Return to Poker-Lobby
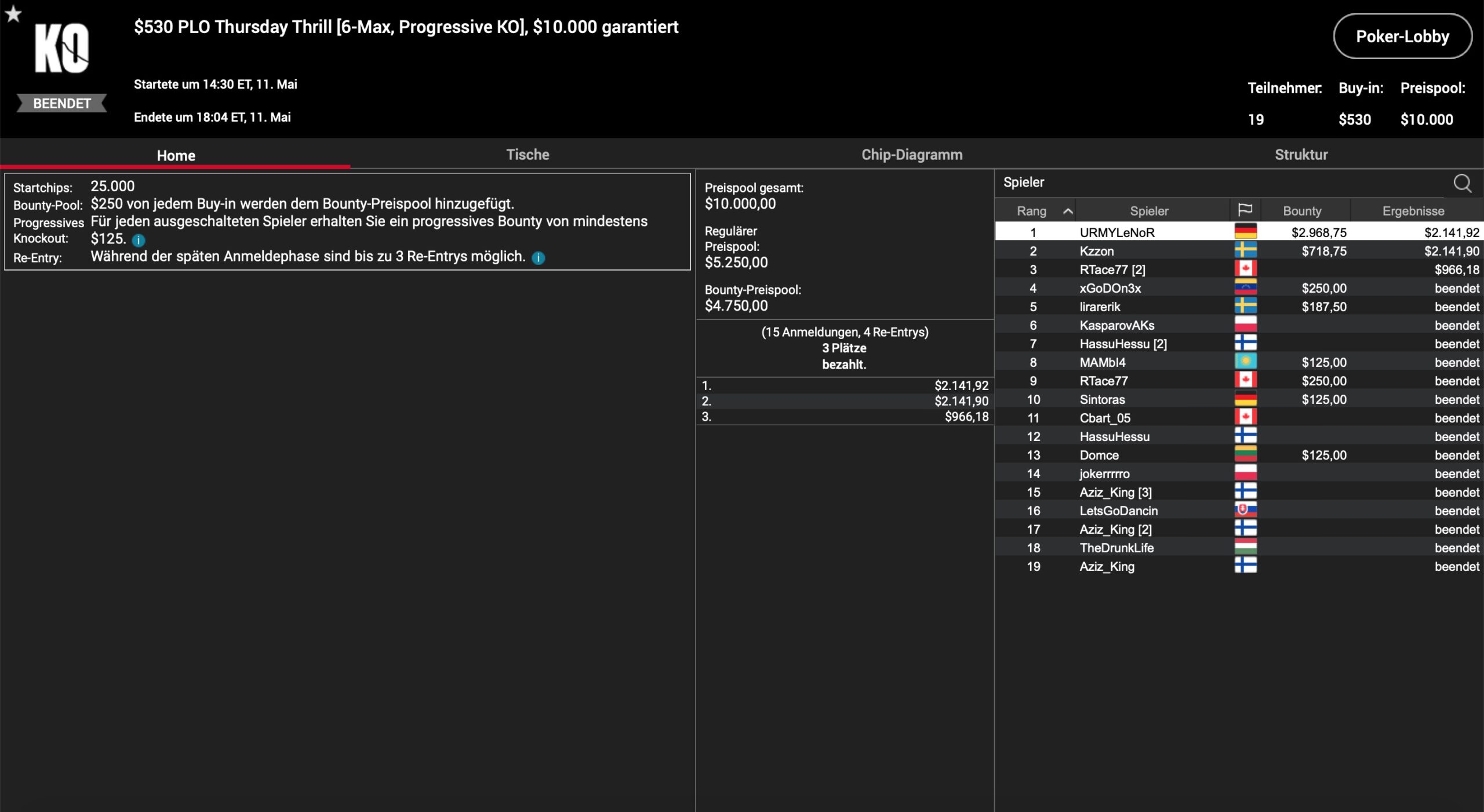Image resolution: width=1484 pixels, height=812 pixels. point(1402,37)
